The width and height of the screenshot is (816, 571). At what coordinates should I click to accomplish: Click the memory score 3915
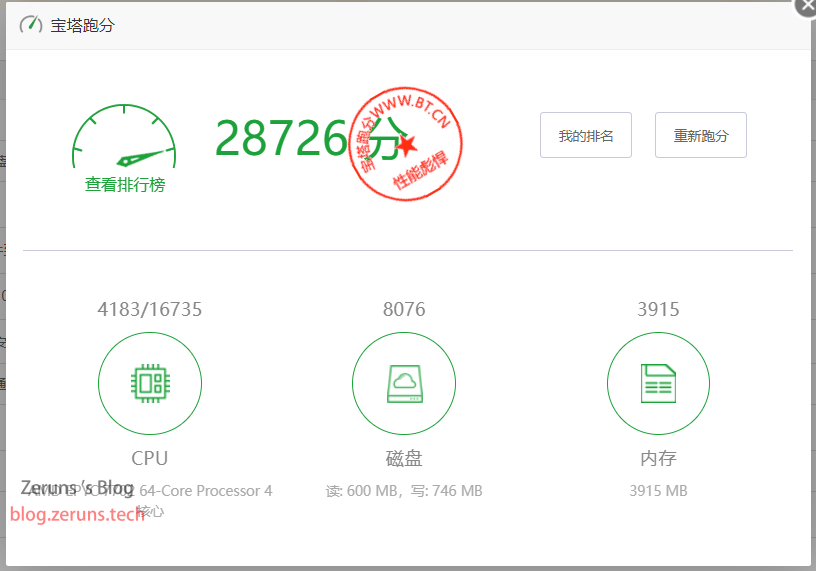(x=658, y=309)
